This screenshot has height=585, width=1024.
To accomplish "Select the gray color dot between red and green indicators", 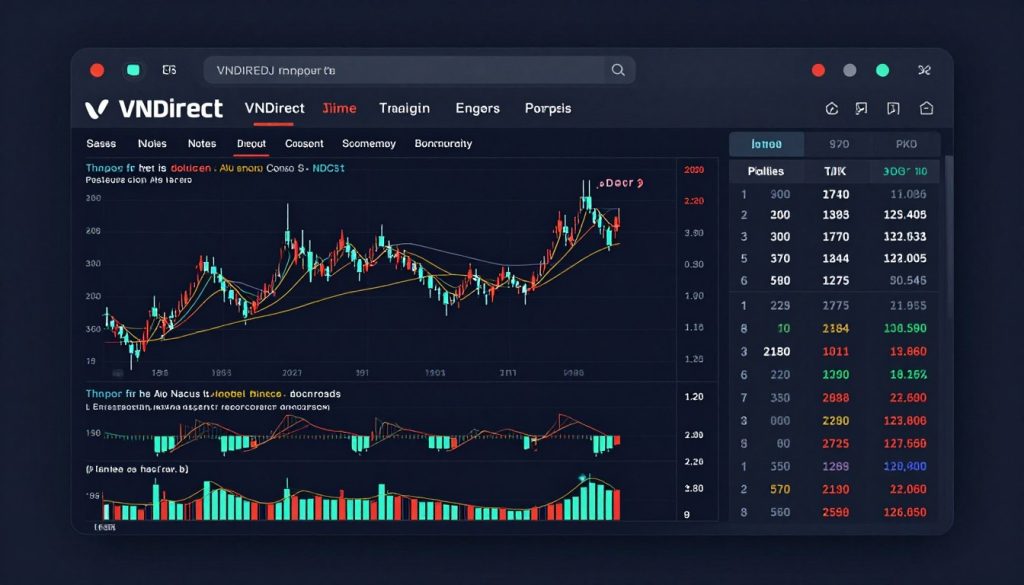I will (x=850, y=70).
